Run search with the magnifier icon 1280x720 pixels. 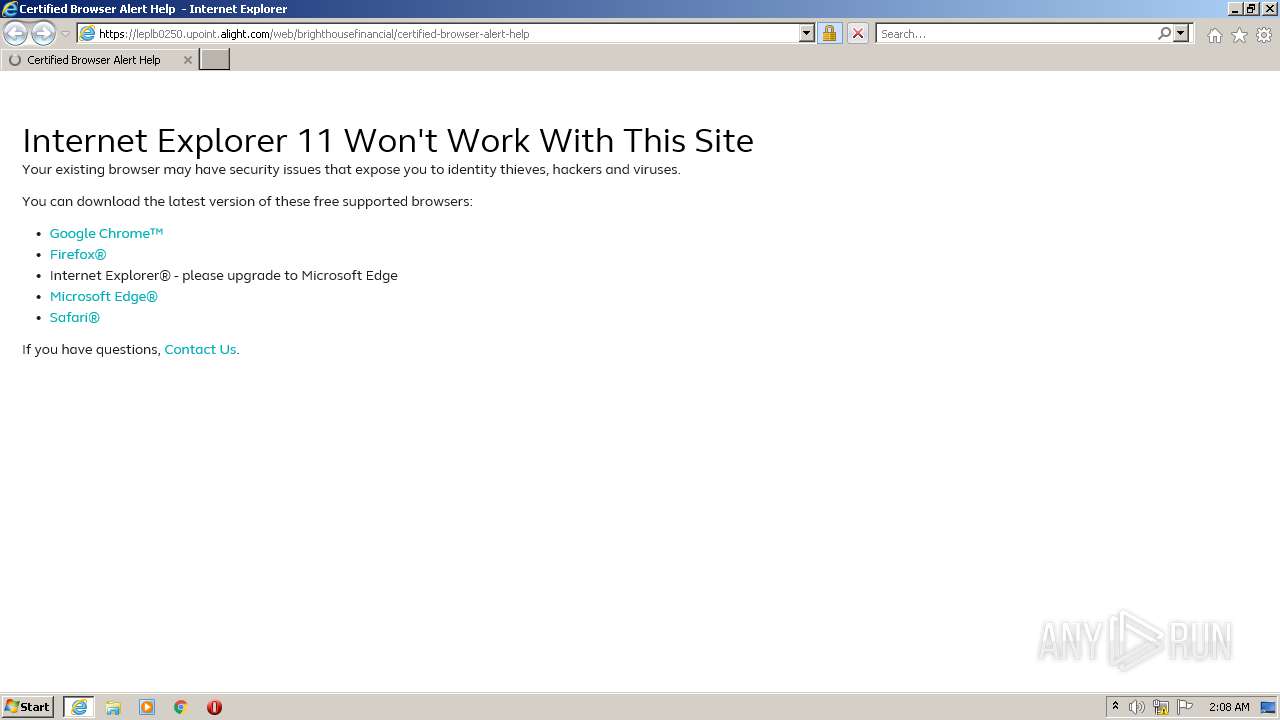[1164, 34]
